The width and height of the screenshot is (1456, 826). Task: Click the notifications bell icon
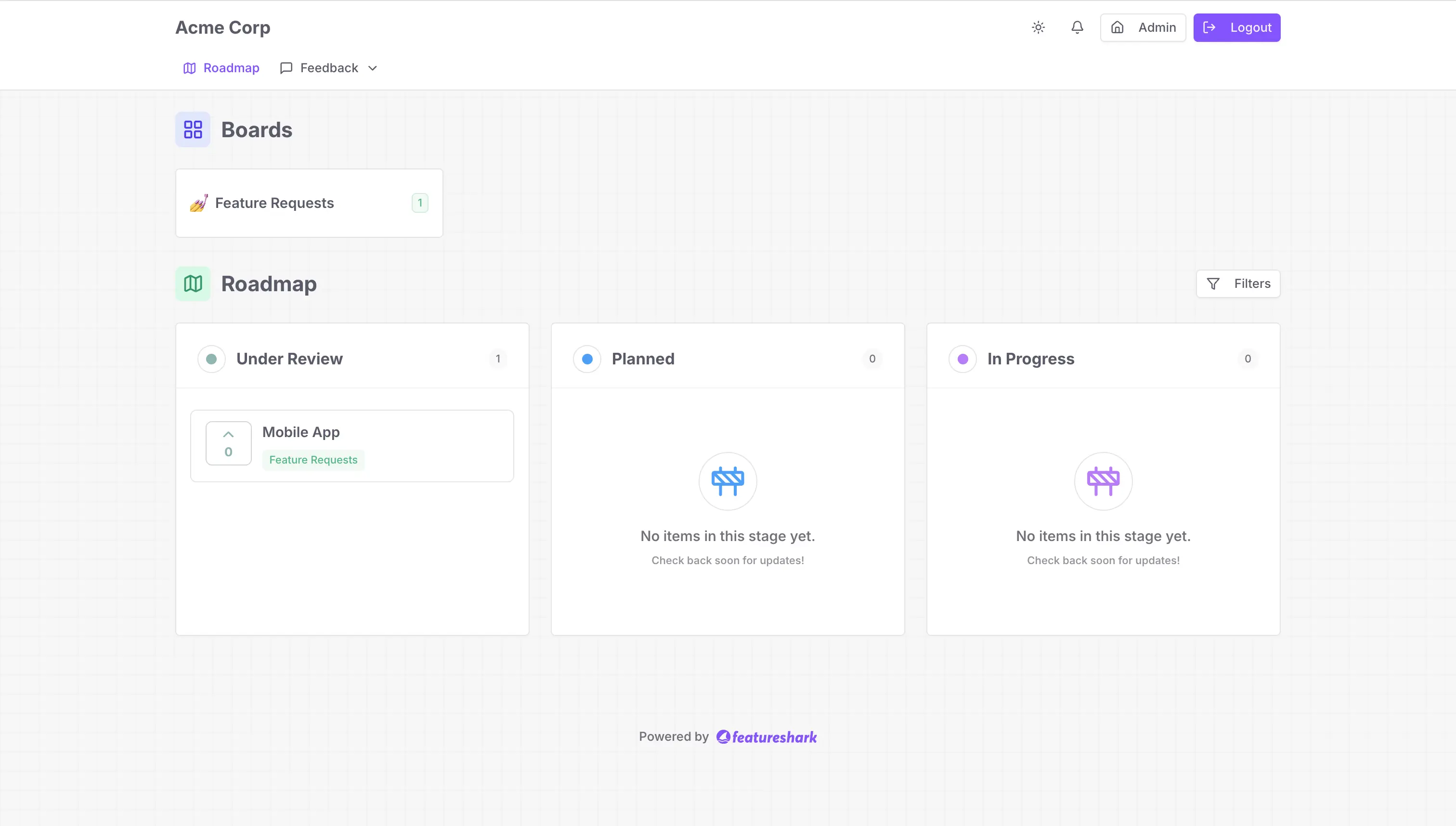click(x=1077, y=27)
